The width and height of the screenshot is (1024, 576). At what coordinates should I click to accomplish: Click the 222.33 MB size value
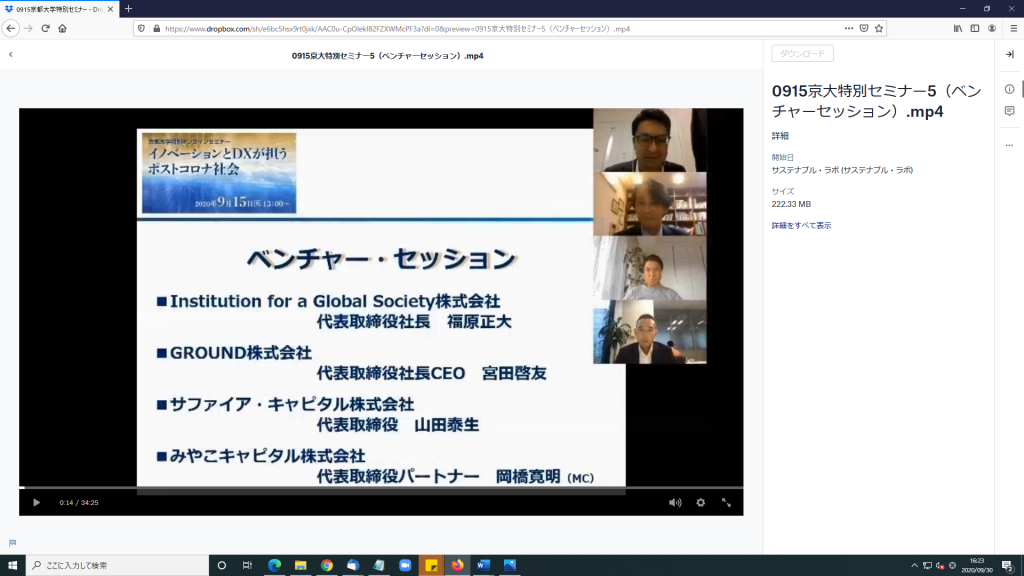click(791, 204)
